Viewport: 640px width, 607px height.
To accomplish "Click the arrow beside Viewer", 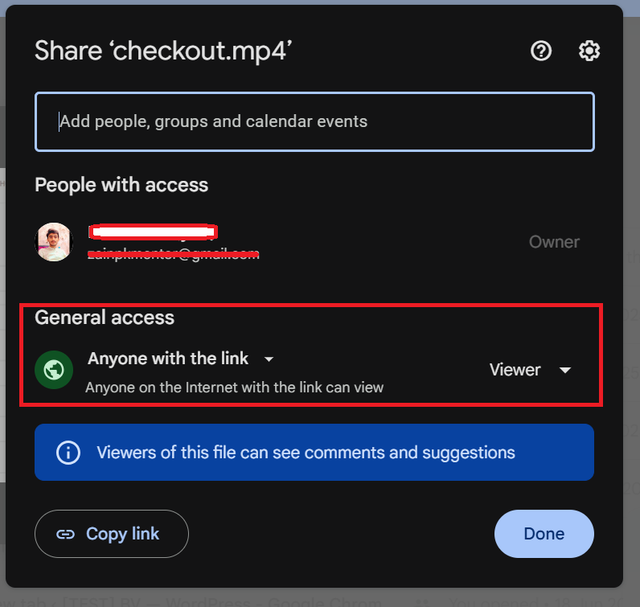I will tap(565, 370).
